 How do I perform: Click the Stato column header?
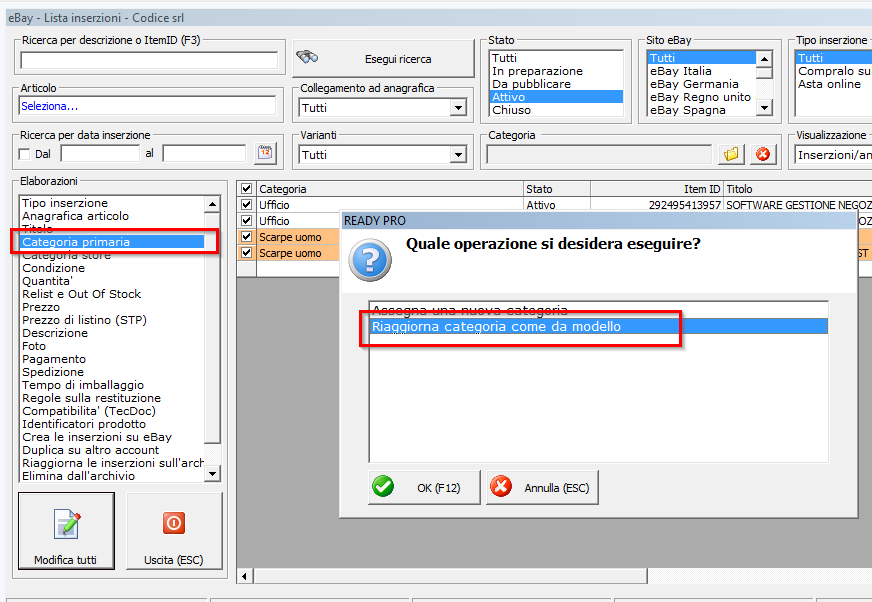tap(557, 189)
